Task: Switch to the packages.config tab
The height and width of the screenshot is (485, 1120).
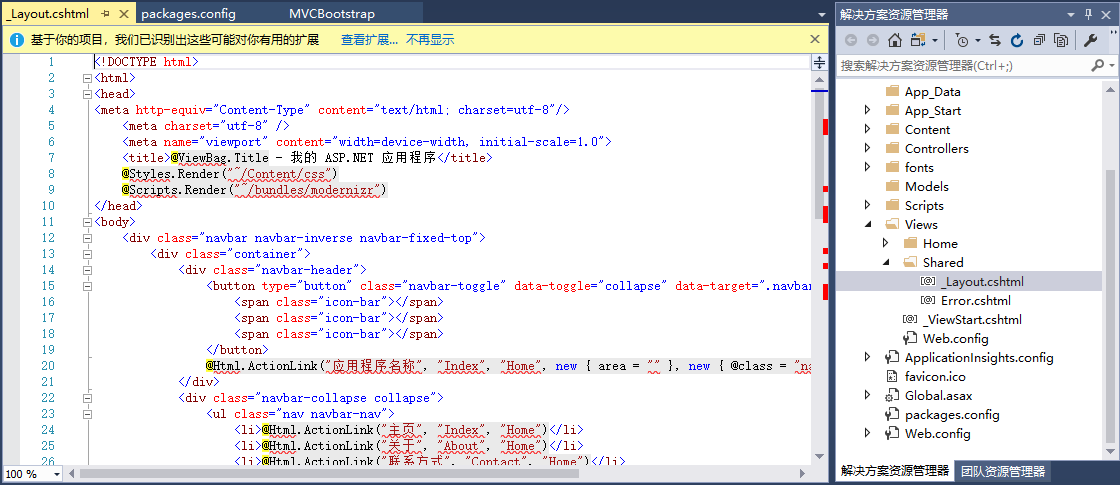Action: tap(186, 15)
